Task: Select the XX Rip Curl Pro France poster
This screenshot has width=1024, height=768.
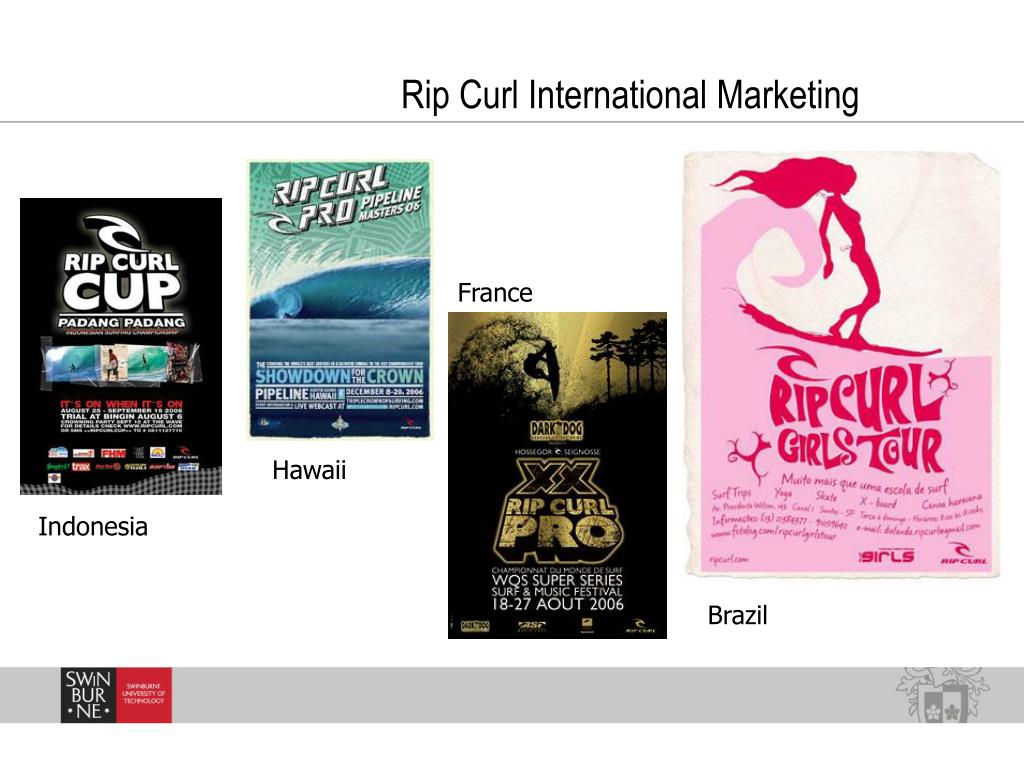Action: [557, 475]
